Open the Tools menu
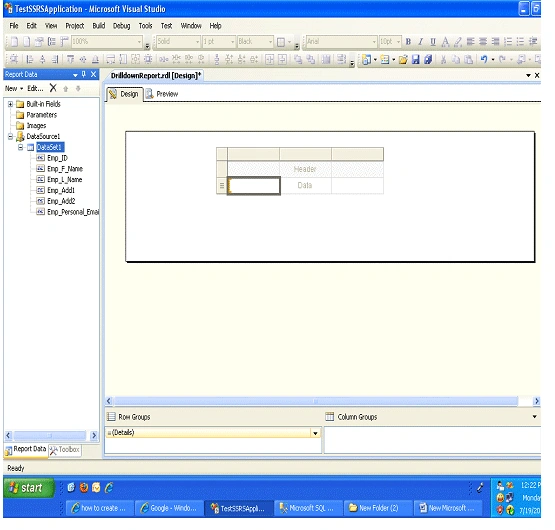 pyautogui.click(x=145, y=25)
